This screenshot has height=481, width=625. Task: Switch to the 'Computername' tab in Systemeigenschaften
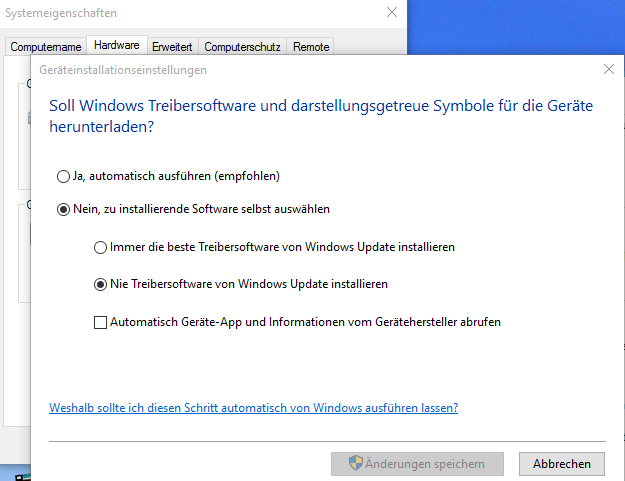(46, 47)
